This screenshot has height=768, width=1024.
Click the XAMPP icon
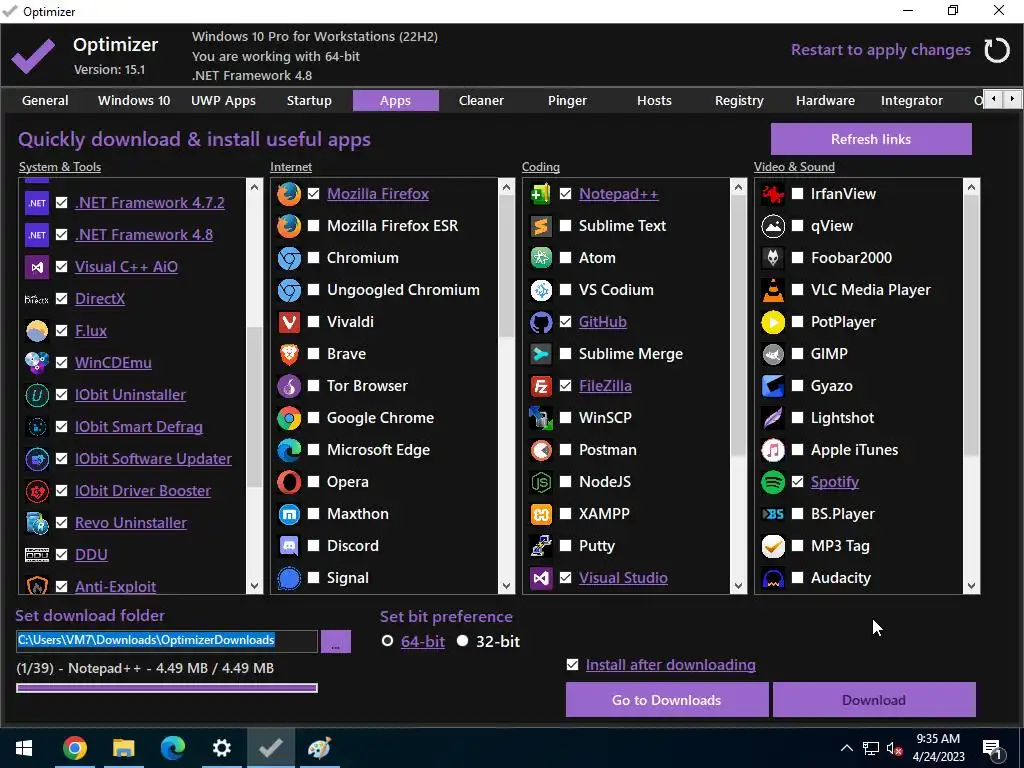click(x=541, y=514)
